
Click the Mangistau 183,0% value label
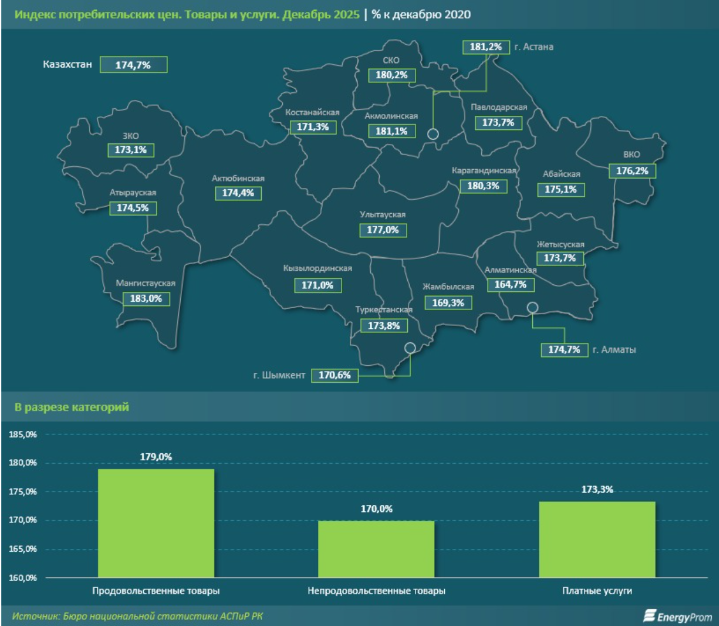click(144, 298)
